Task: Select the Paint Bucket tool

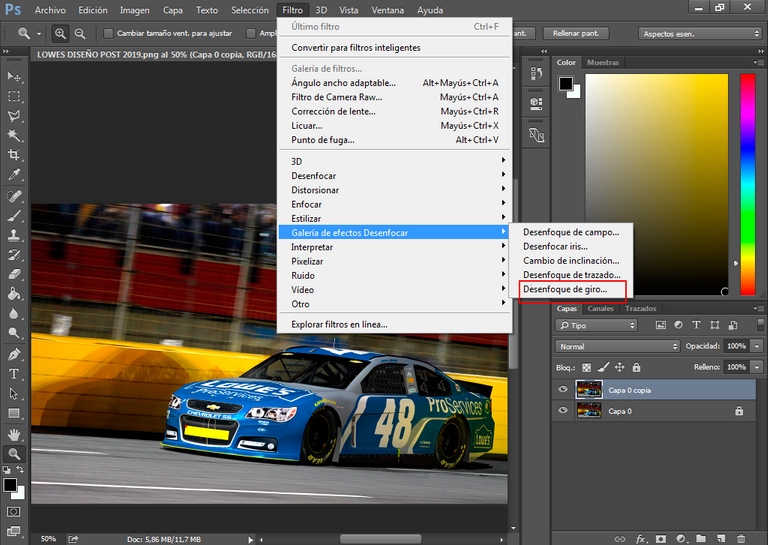Action: pyautogui.click(x=14, y=294)
